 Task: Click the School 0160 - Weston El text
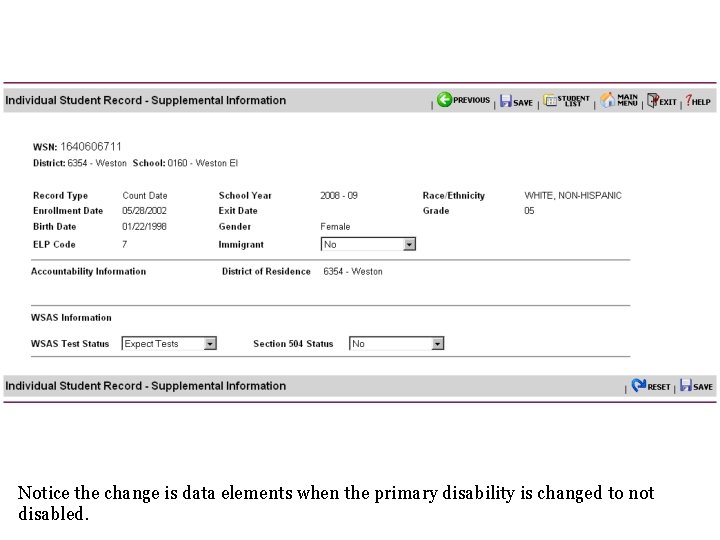pyautogui.click(x=185, y=163)
